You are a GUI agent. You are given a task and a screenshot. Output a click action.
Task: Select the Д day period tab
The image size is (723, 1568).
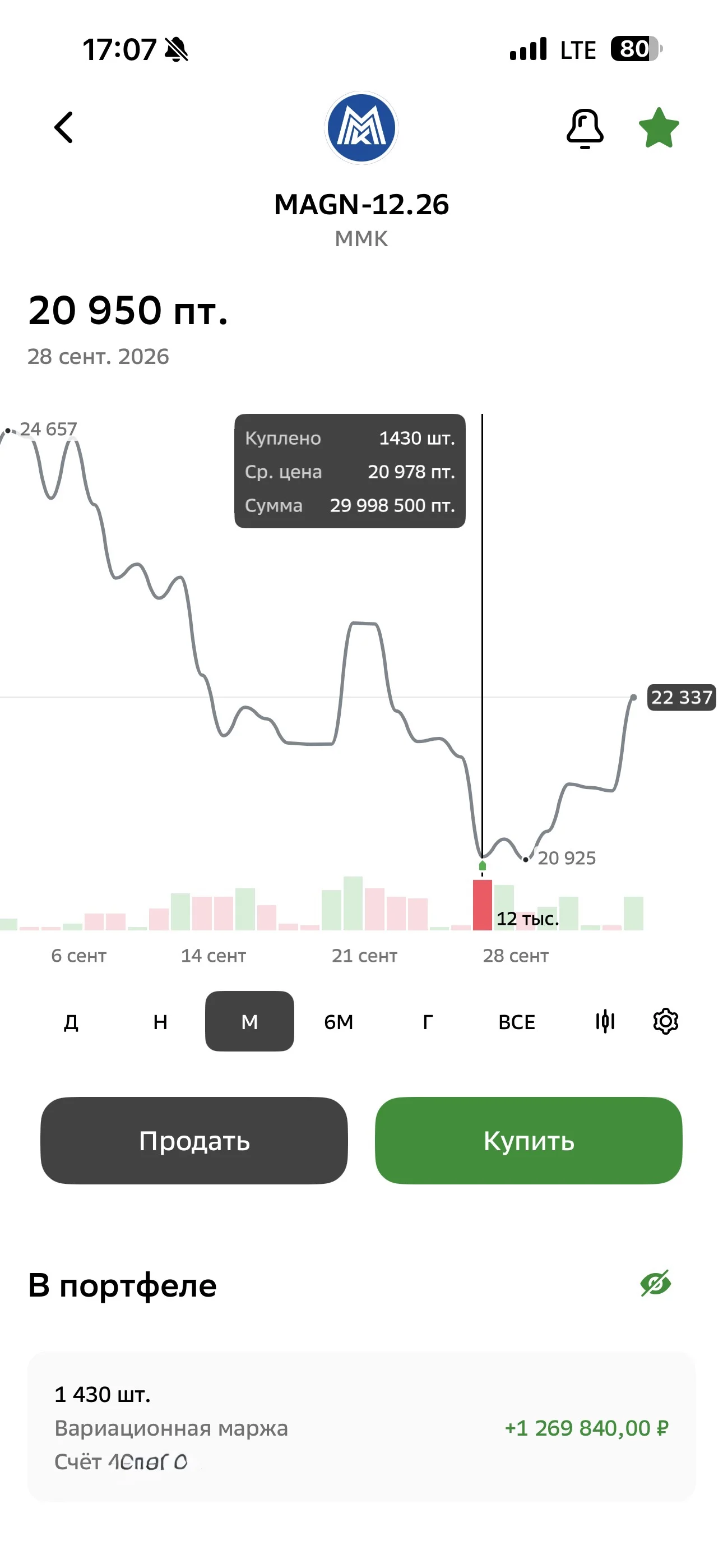click(x=71, y=1021)
